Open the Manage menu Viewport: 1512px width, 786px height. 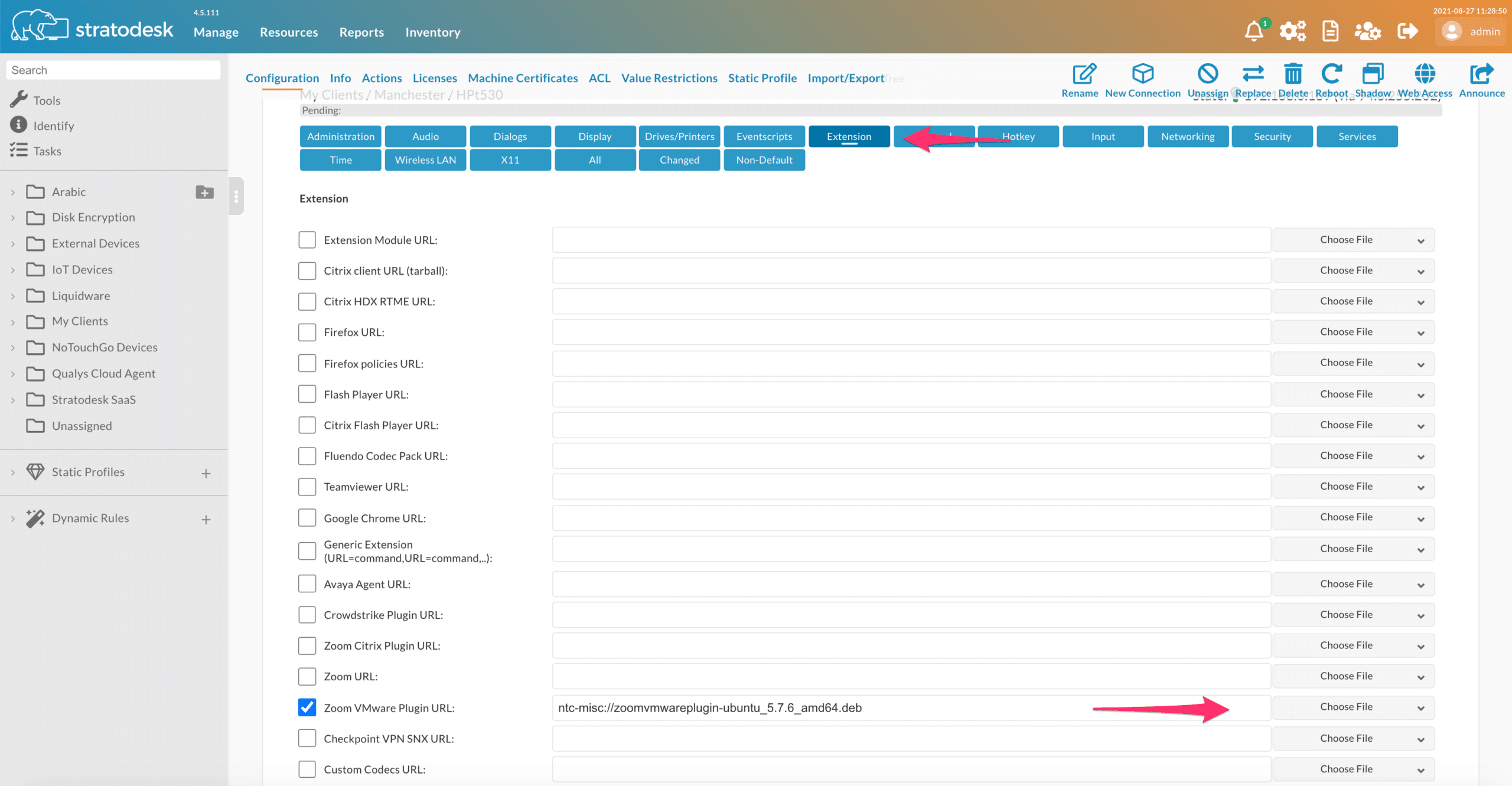coord(216,32)
